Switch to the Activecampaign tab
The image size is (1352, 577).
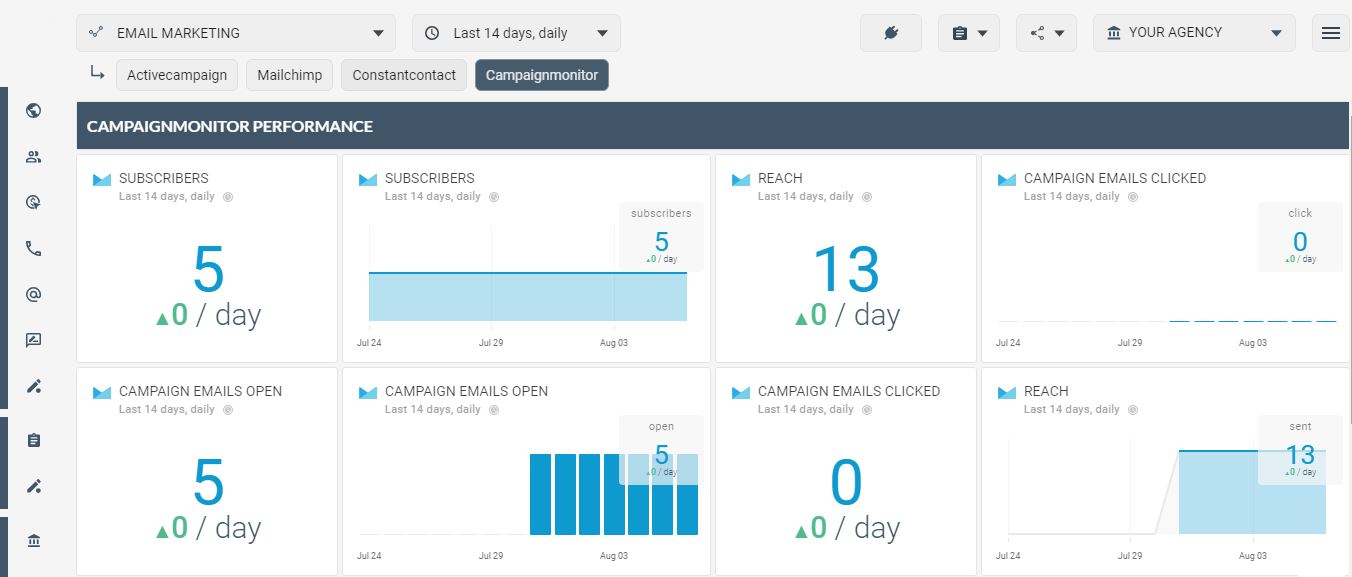pos(177,75)
